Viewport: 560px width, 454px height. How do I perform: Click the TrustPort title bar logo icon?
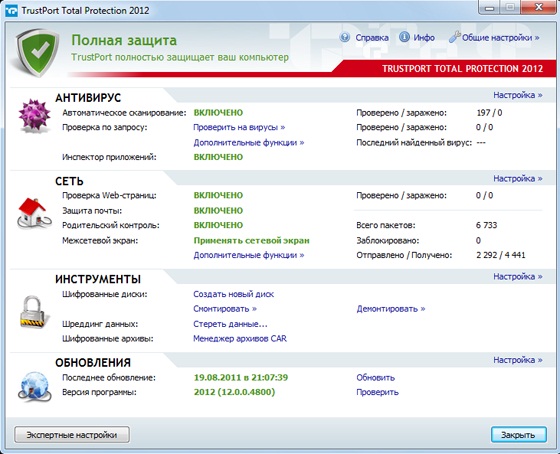tap(11, 10)
